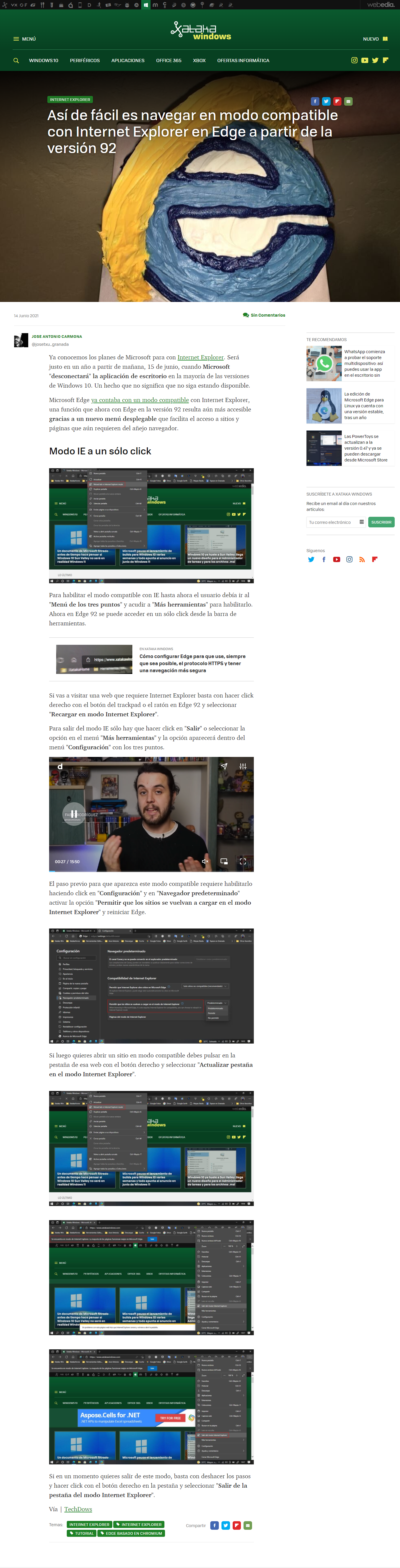Click the author avatar photo
This screenshot has width=400, height=1568.
tap(21, 340)
